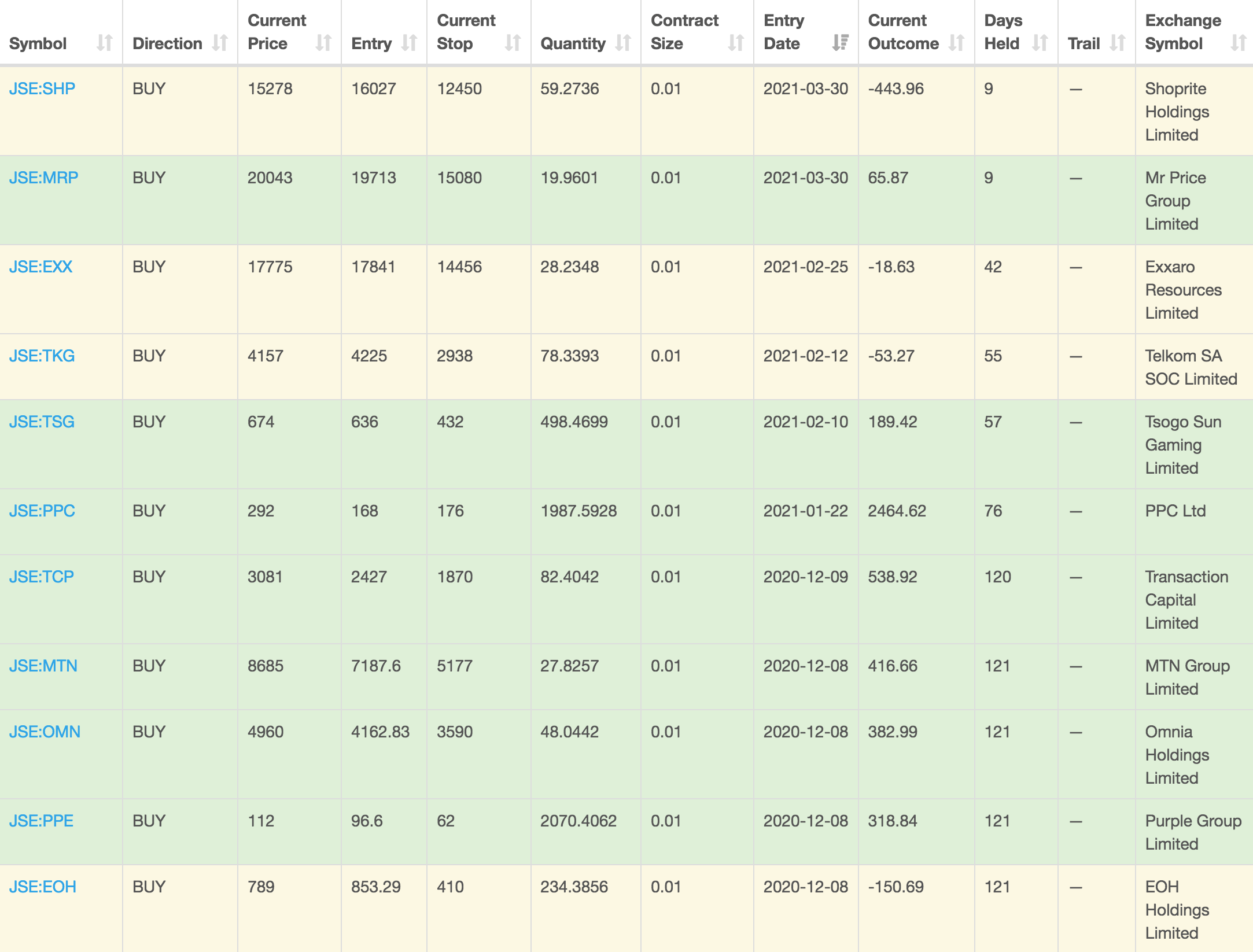Click Exchange Symbol sort arrows
The image size is (1253, 952).
coord(1238,43)
